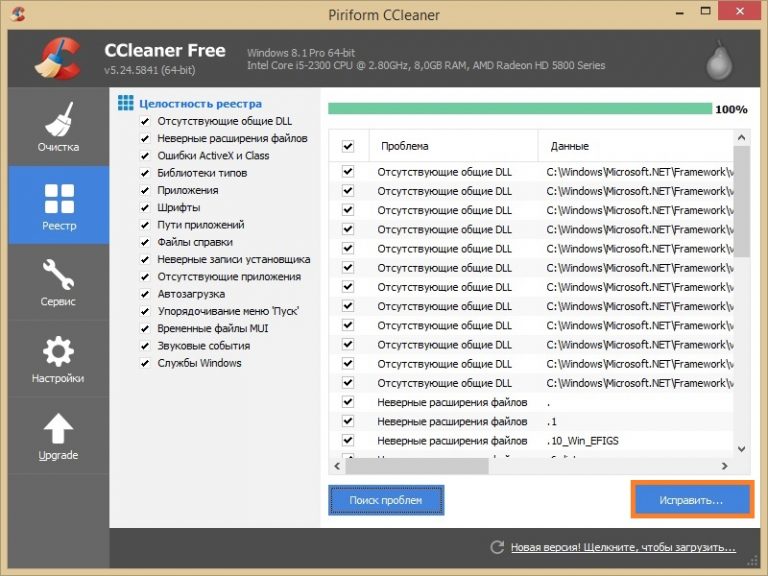Image resolution: width=768 pixels, height=576 pixels.
Task: Click the Piriform pear icon
Action: [718, 60]
